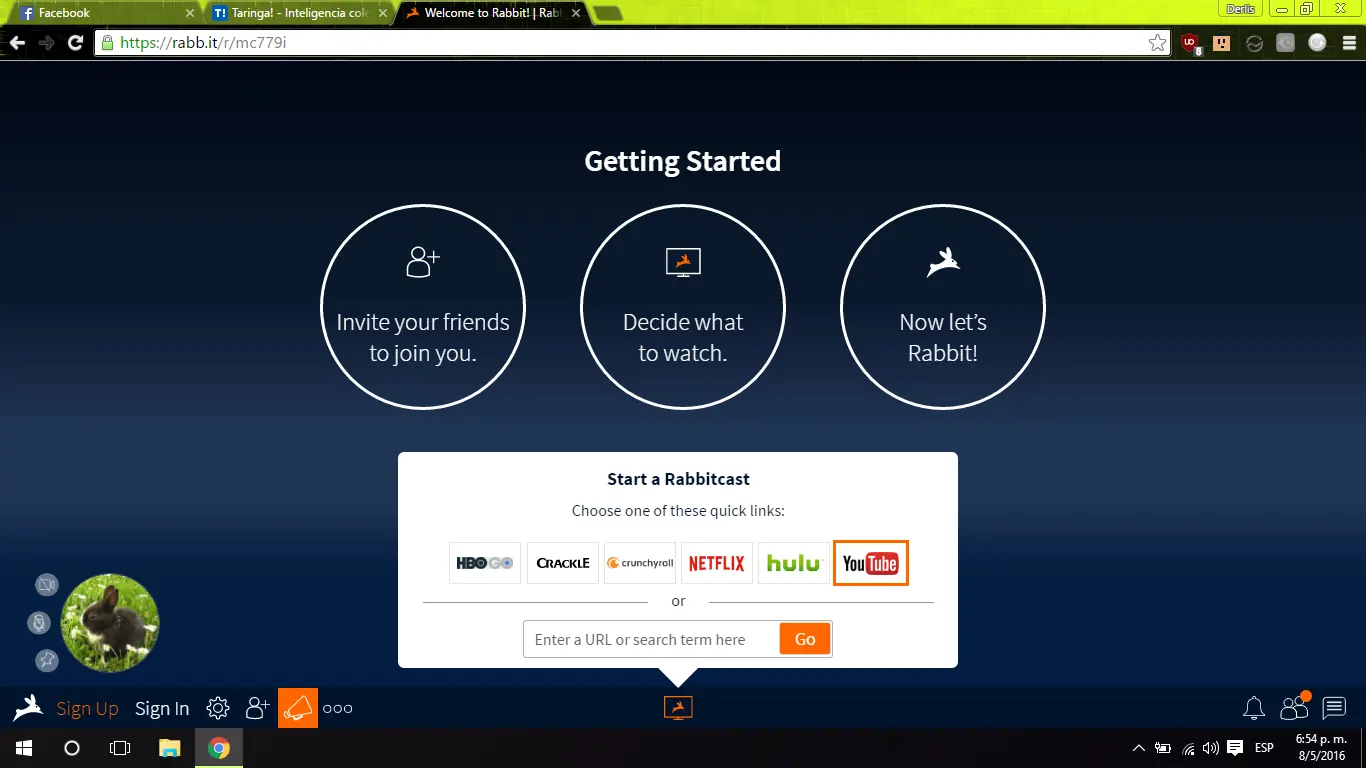The width and height of the screenshot is (1366, 768).
Task: Open the Sign Up link
Action: (x=87, y=709)
